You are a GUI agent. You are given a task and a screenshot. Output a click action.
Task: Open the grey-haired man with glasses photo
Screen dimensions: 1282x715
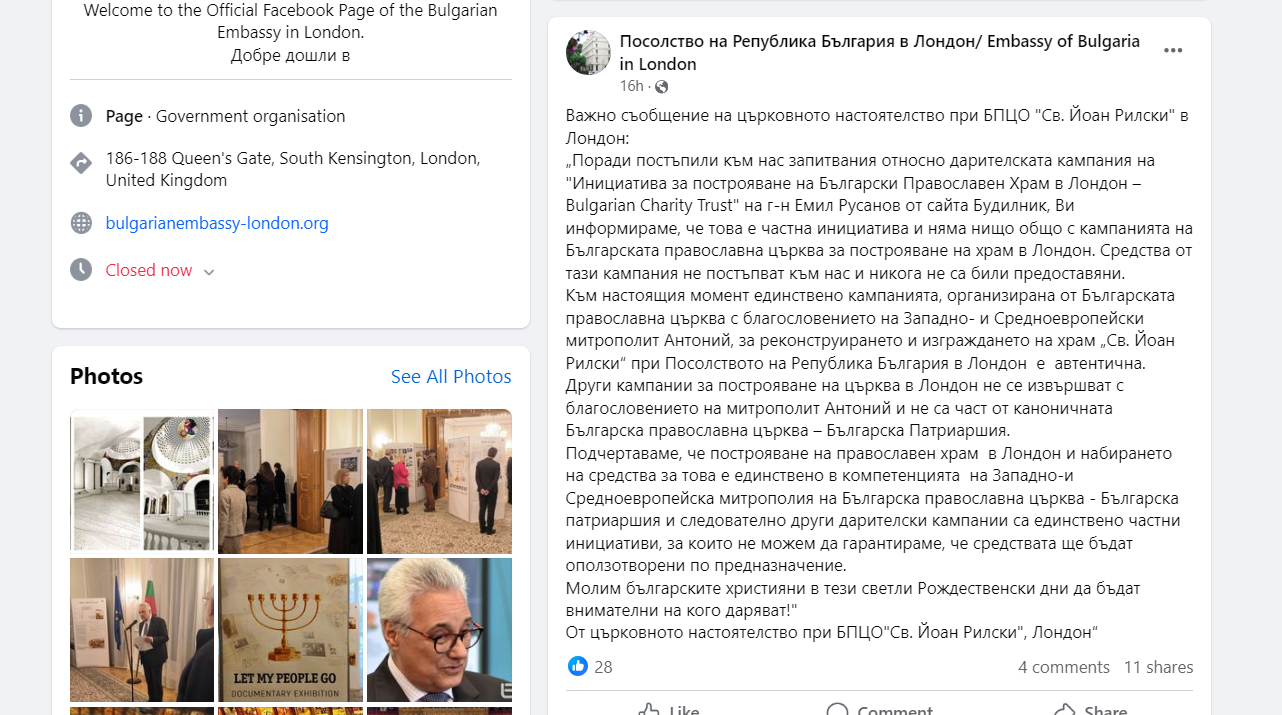(x=439, y=630)
